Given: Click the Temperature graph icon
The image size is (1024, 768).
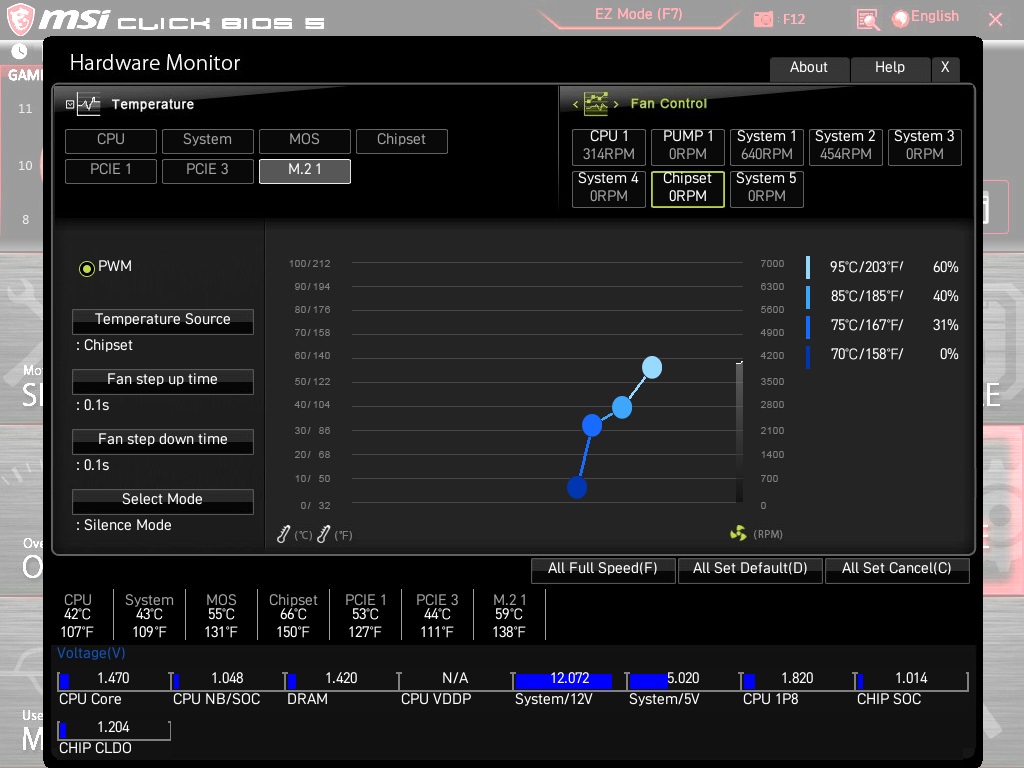Looking at the screenshot, I should (89, 104).
